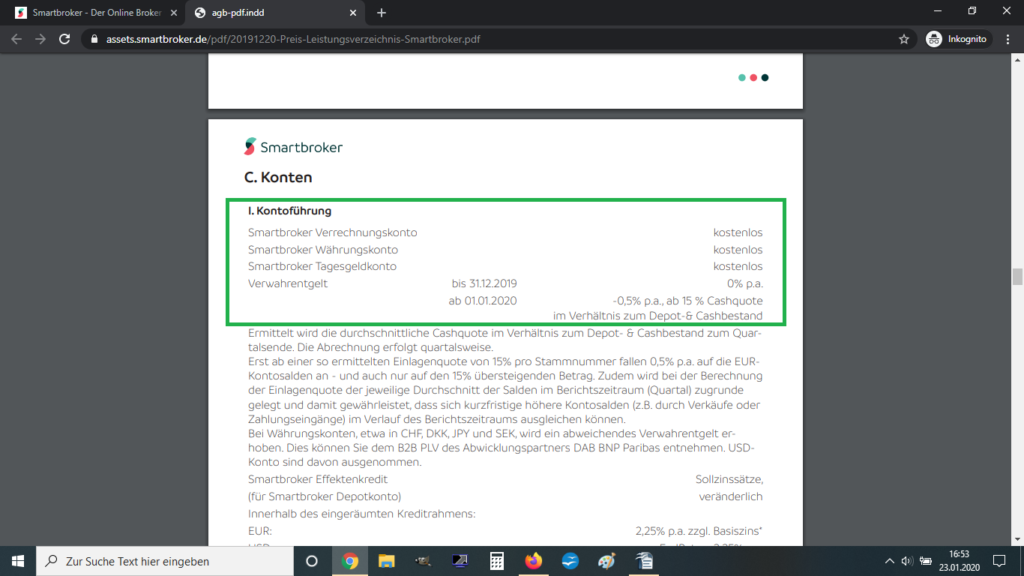Click the PDF vertical scrollbar thumb
The height and width of the screenshot is (576, 1024).
[1017, 276]
